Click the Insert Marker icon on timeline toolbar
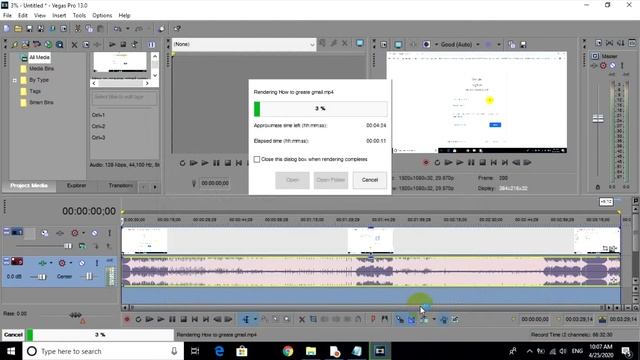Image resolution: width=640 pixels, height=360 pixels. click(x=373, y=319)
